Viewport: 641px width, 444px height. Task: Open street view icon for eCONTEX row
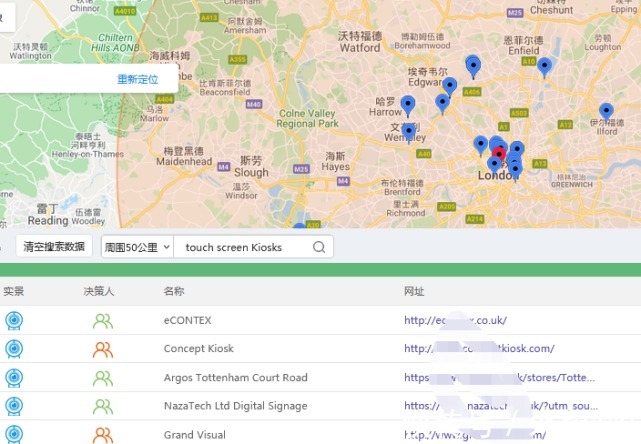pyautogui.click(x=14, y=321)
